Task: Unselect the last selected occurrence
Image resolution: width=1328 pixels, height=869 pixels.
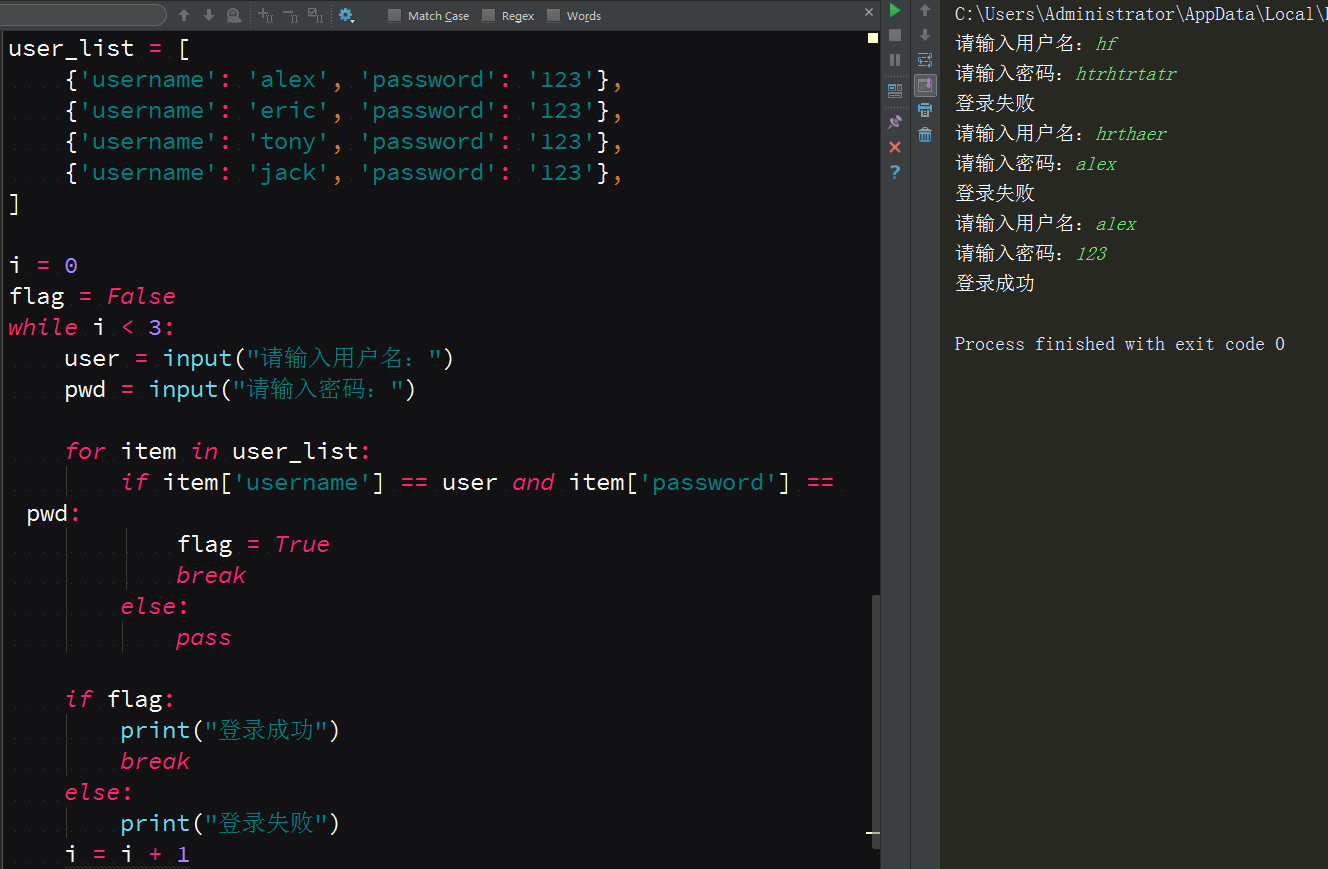Action: tap(290, 15)
